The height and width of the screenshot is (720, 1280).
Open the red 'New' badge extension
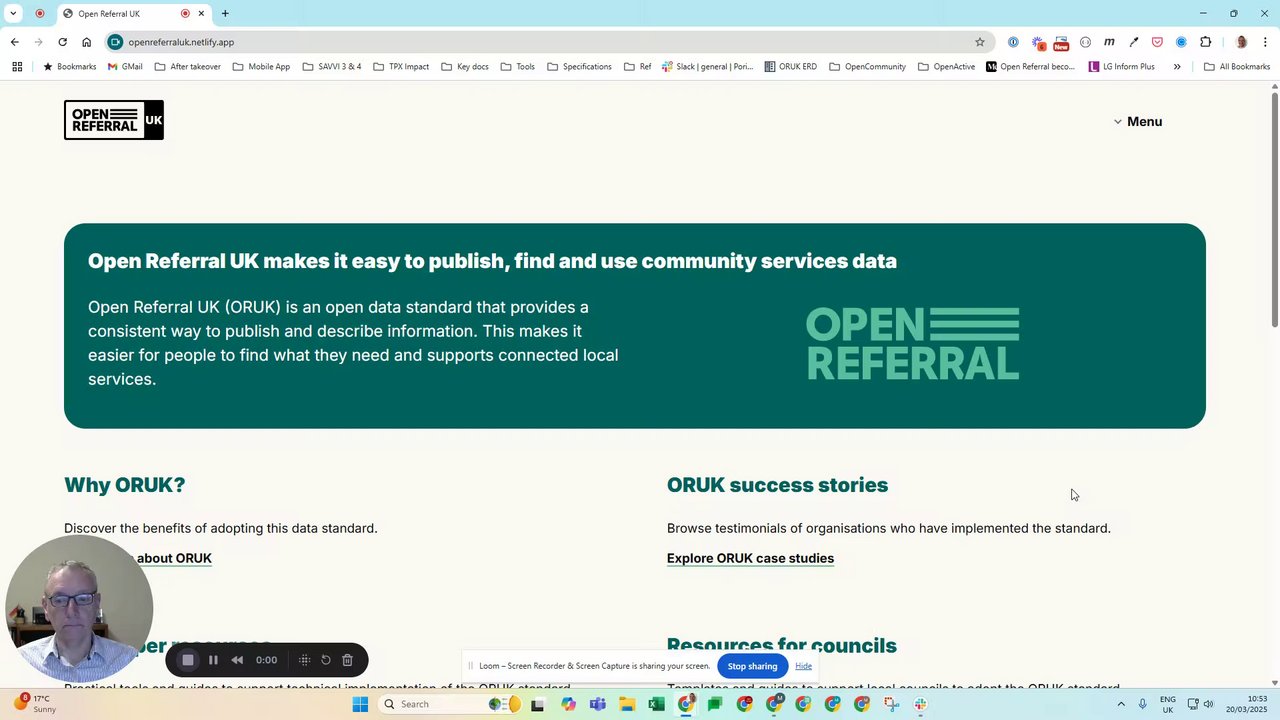1061,43
